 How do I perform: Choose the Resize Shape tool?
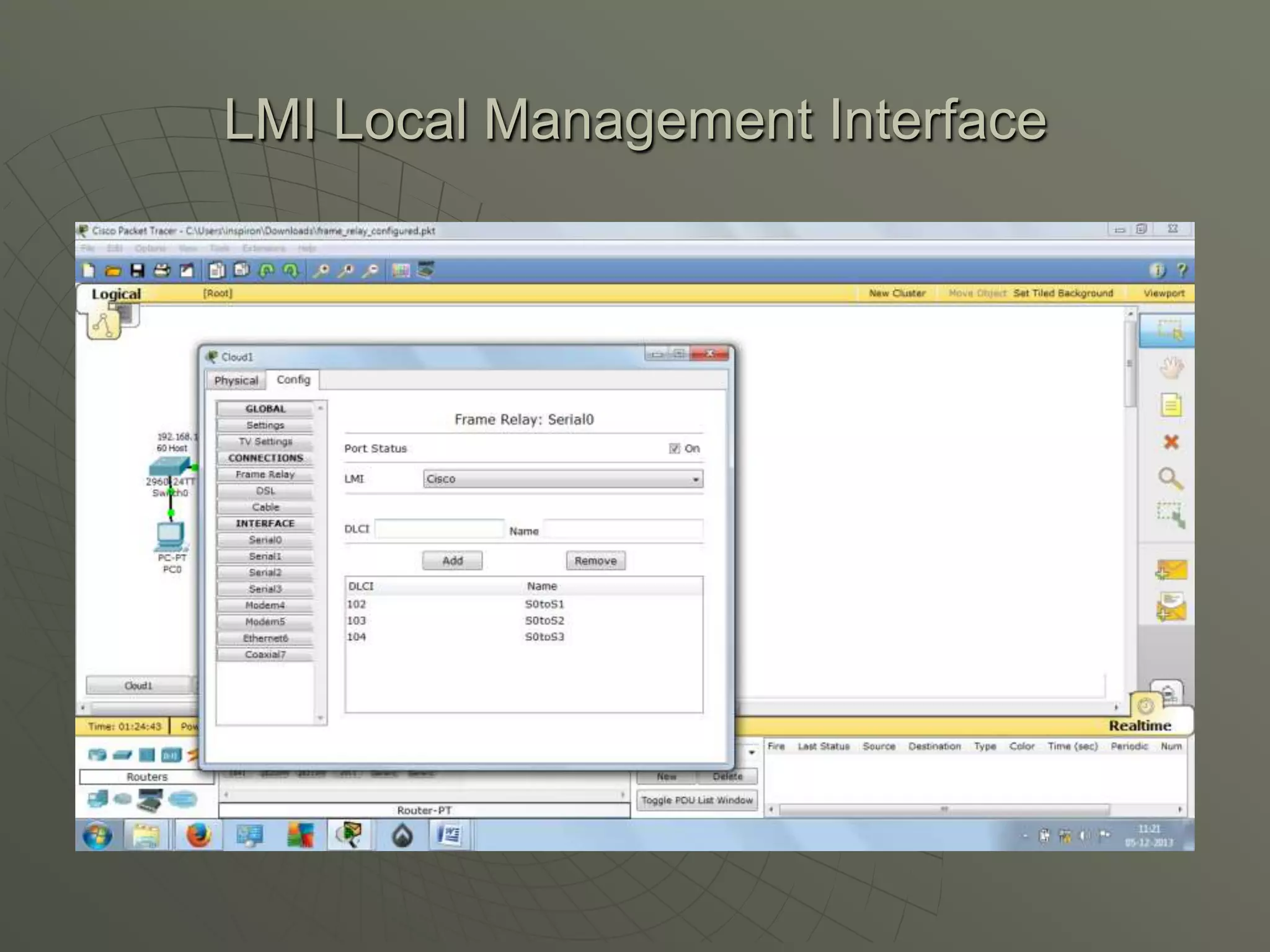point(1171,515)
